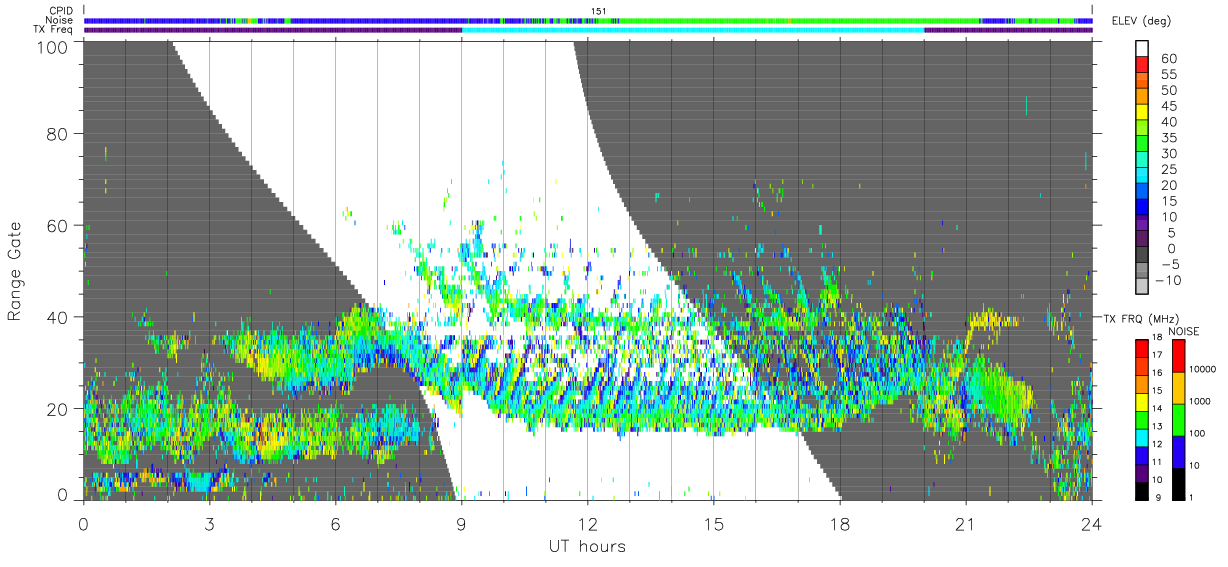This screenshot has height=567, width=1228.
Task: Click the x-axis tick label 9
Action: coord(461,523)
